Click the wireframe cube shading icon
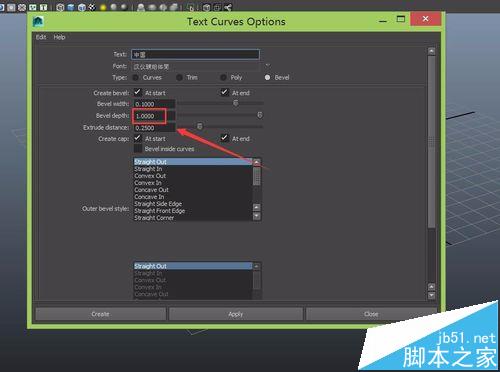This screenshot has width=500, height=372. click(x=60, y=7)
